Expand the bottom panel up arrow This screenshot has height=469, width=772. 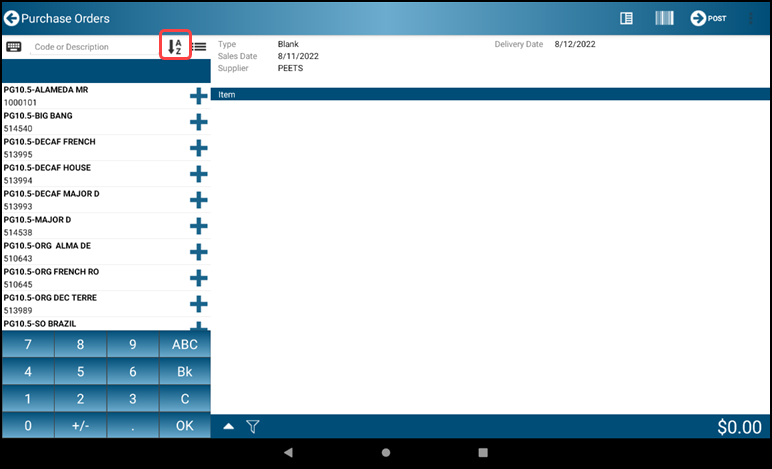click(228, 426)
